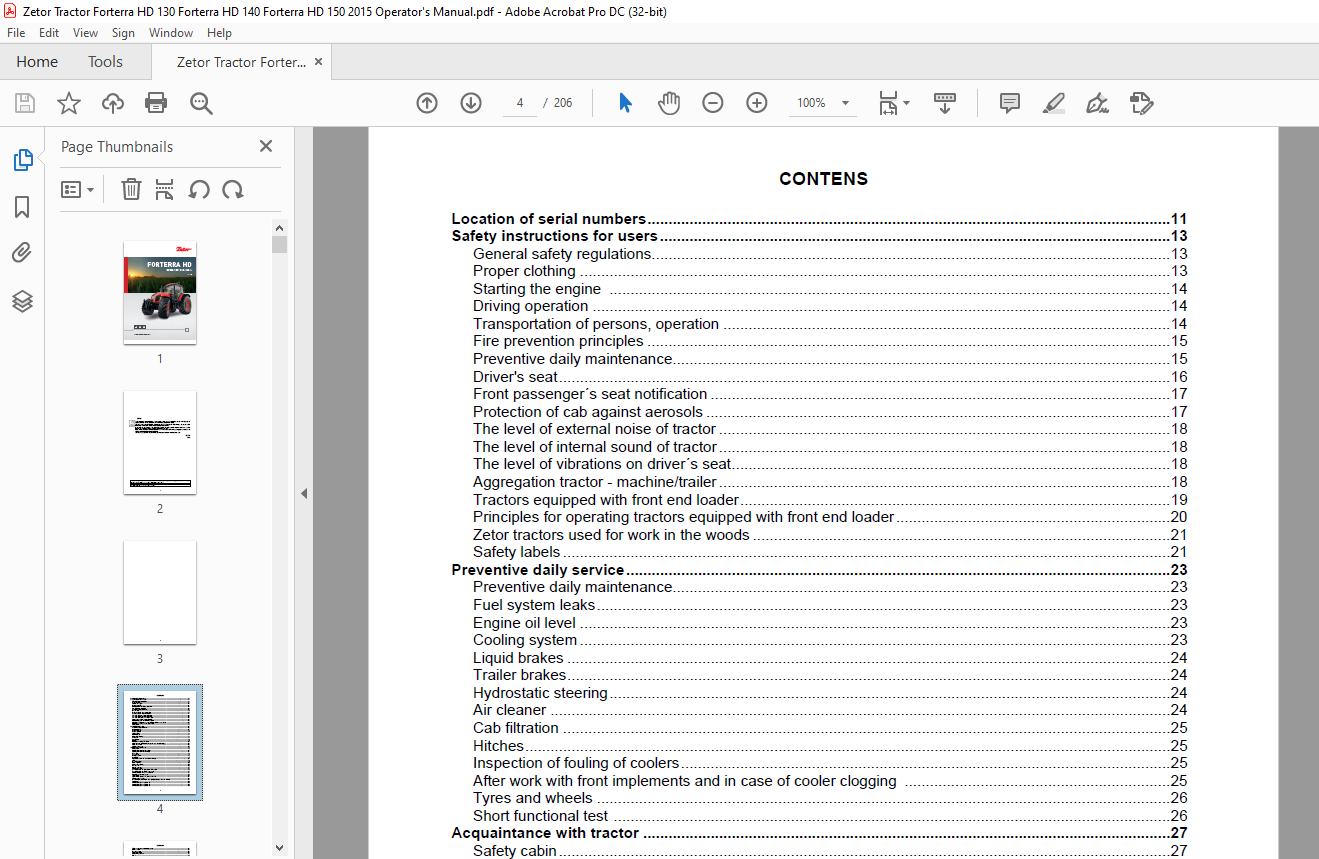Image resolution: width=1319 pixels, height=859 pixels.
Task: Add a comment with speech bubble
Action: coord(1010,103)
